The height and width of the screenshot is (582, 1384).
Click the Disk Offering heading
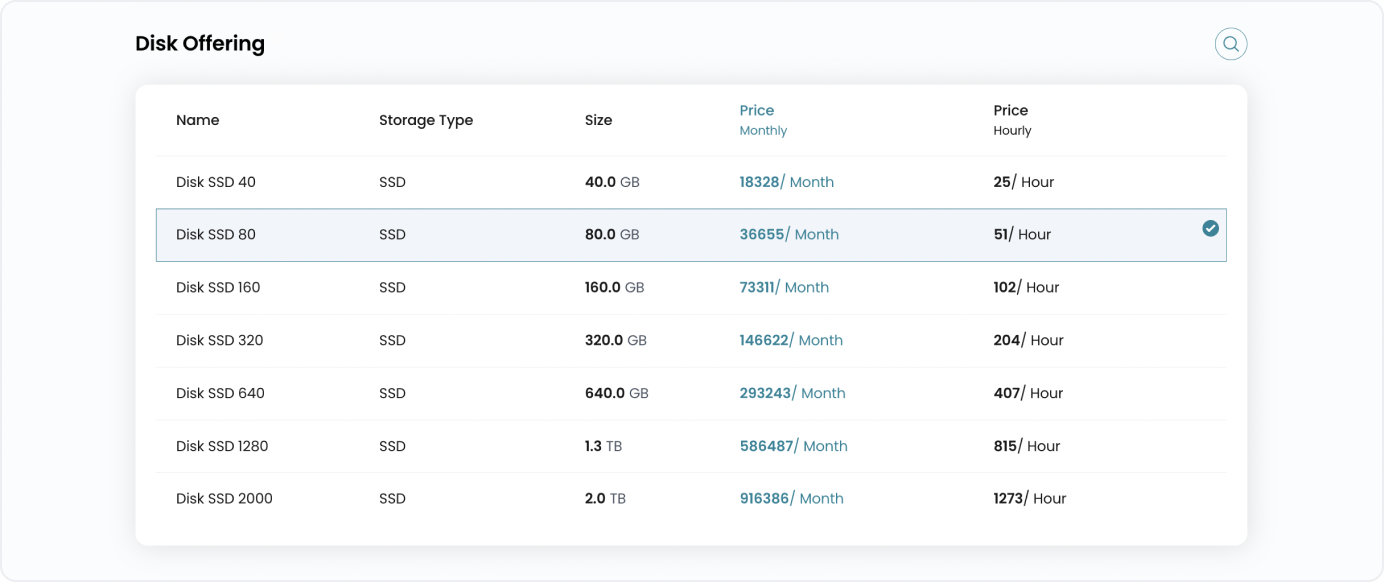[x=200, y=44]
